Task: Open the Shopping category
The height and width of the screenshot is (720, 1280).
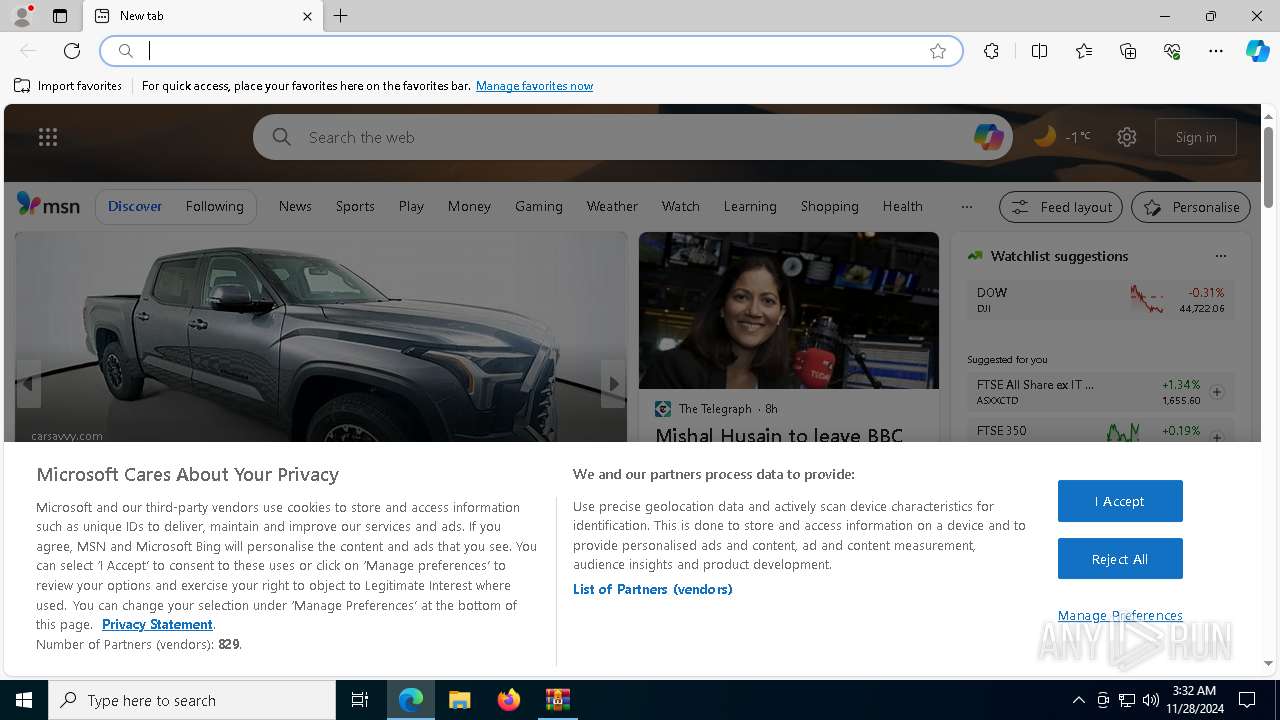Action: (x=829, y=206)
